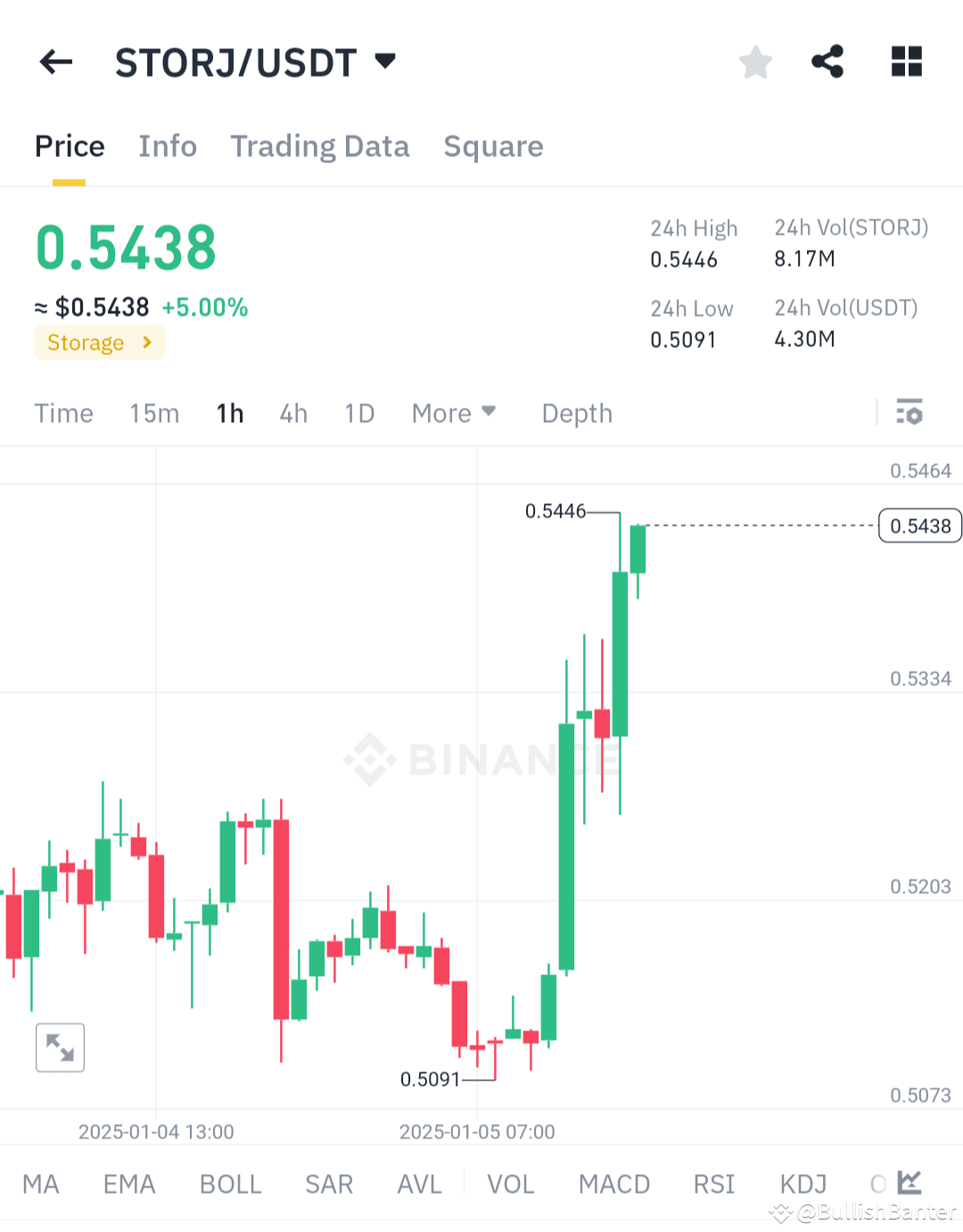Open the share options icon
Image resolution: width=963 pixels, height=1232 pixels.
pyautogui.click(x=827, y=62)
